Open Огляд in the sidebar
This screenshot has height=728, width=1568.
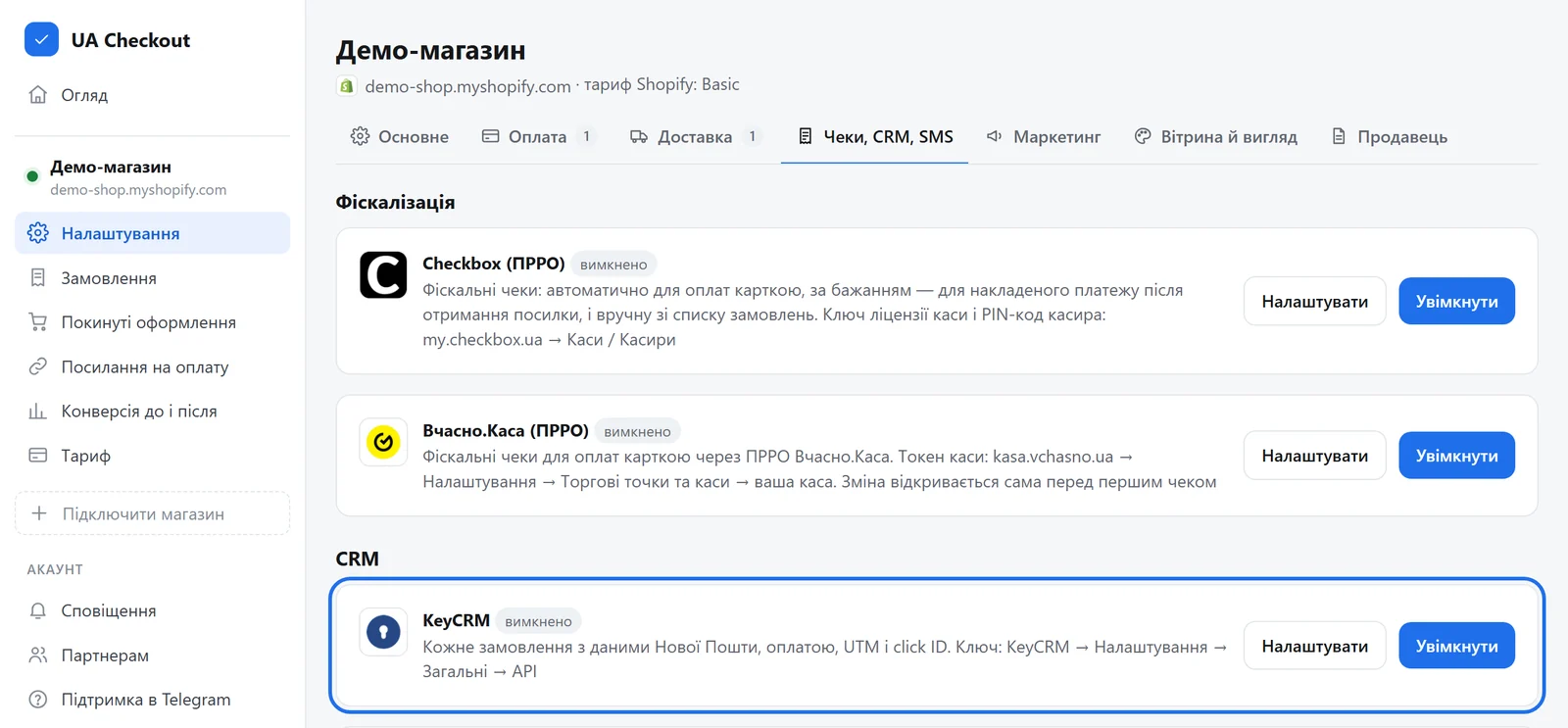pyautogui.click(x=153, y=95)
